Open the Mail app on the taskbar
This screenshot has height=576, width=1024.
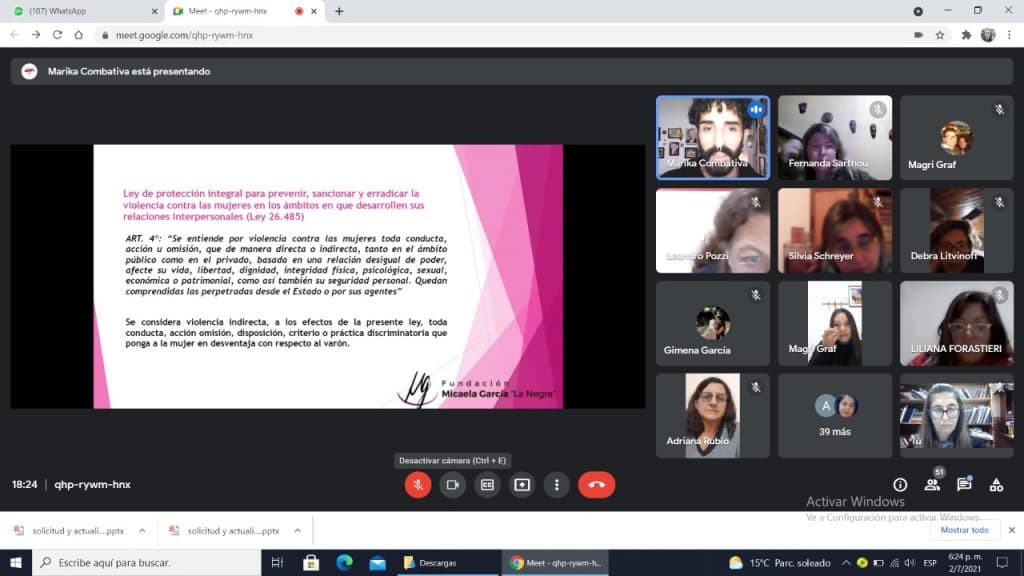pyautogui.click(x=377, y=562)
